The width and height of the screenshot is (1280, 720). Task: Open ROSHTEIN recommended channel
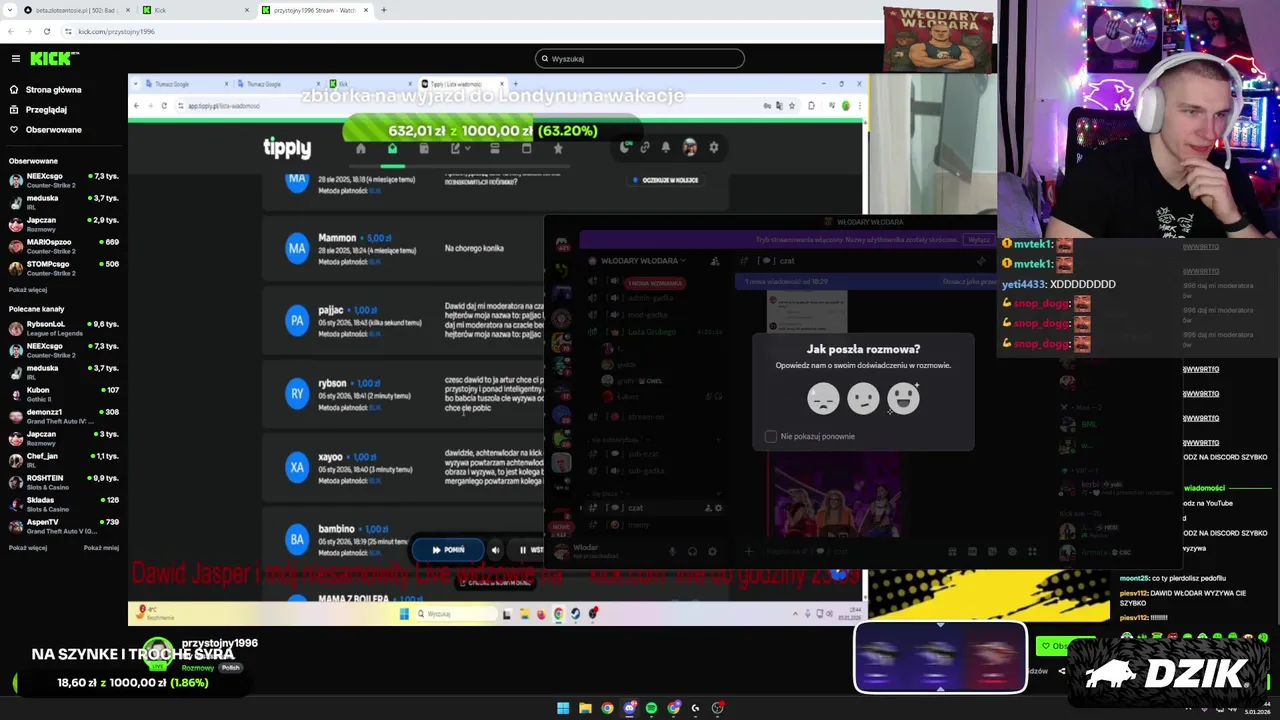(63, 482)
